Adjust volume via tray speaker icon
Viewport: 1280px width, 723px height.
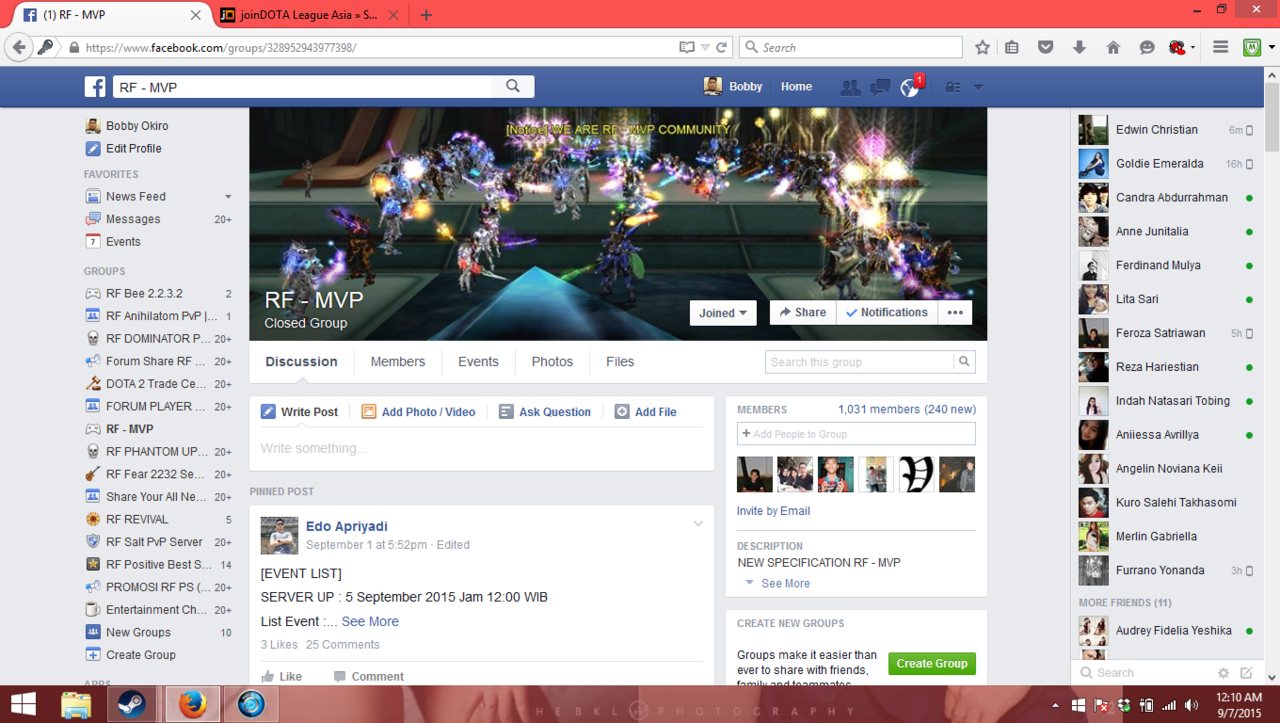1191,705
